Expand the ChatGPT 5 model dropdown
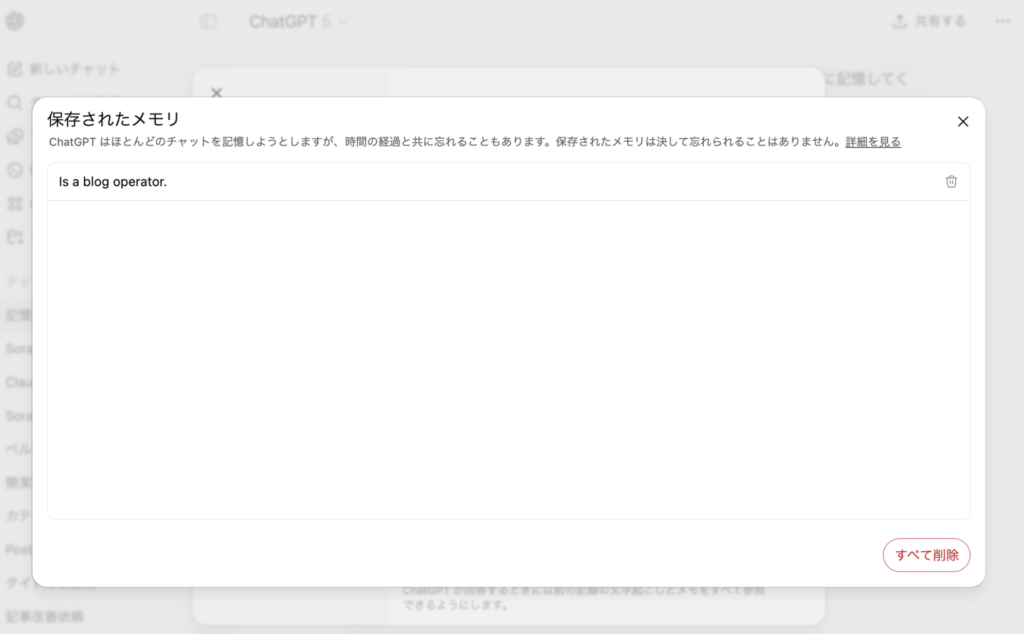The image size is (1024, 634). click(298, 22)
